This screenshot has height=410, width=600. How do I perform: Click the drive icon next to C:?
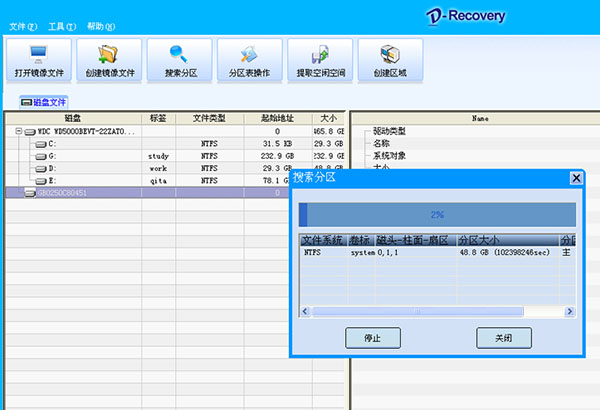(x=41, y=144)
